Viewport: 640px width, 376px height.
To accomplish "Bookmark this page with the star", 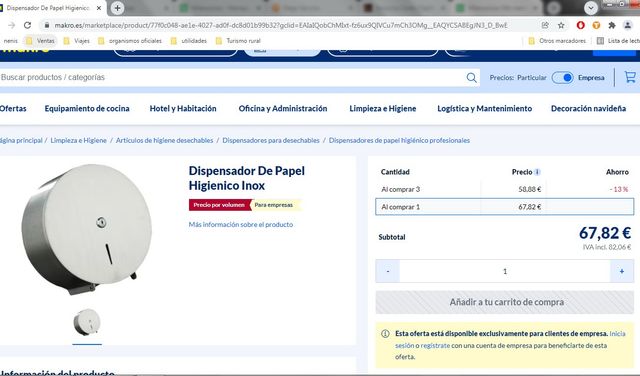I will click(x=561, y=25).
